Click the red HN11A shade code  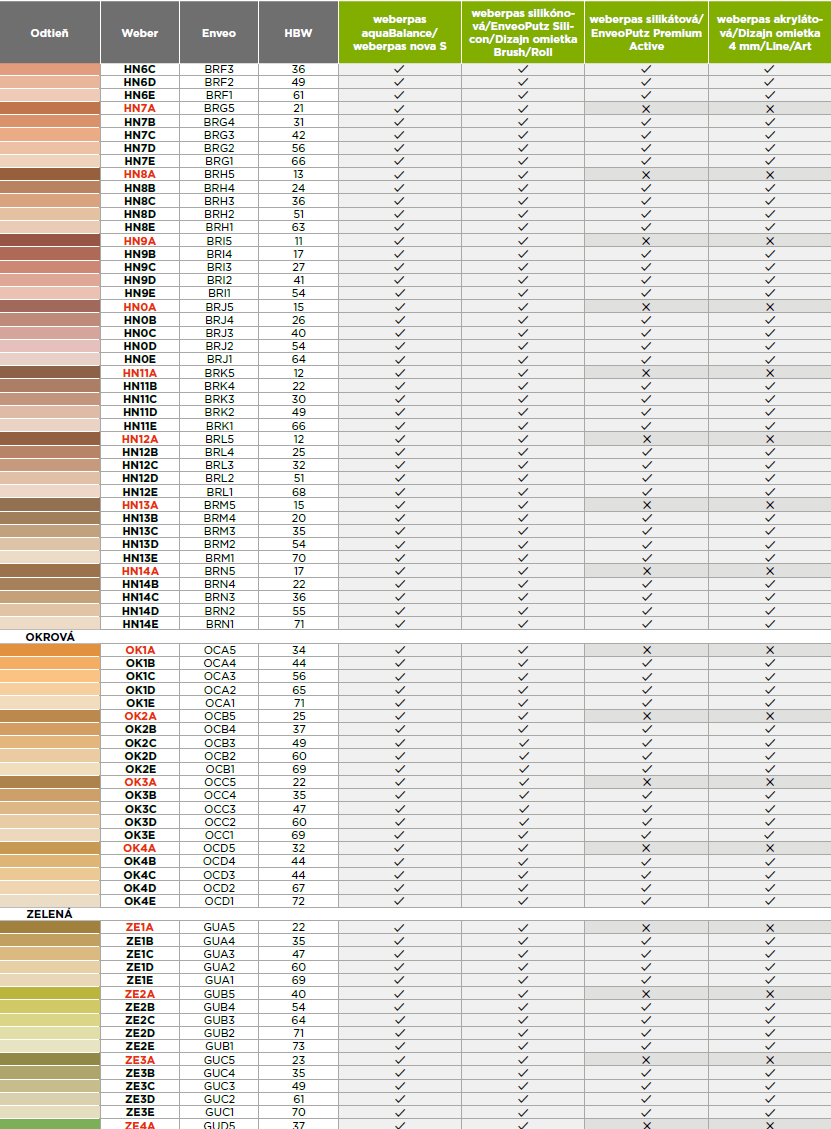click(x=140, y=373)
